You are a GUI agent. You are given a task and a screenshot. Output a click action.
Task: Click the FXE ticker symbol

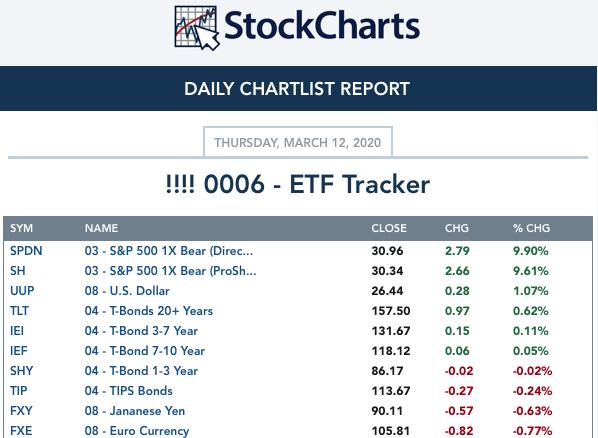tap(21, 430)
